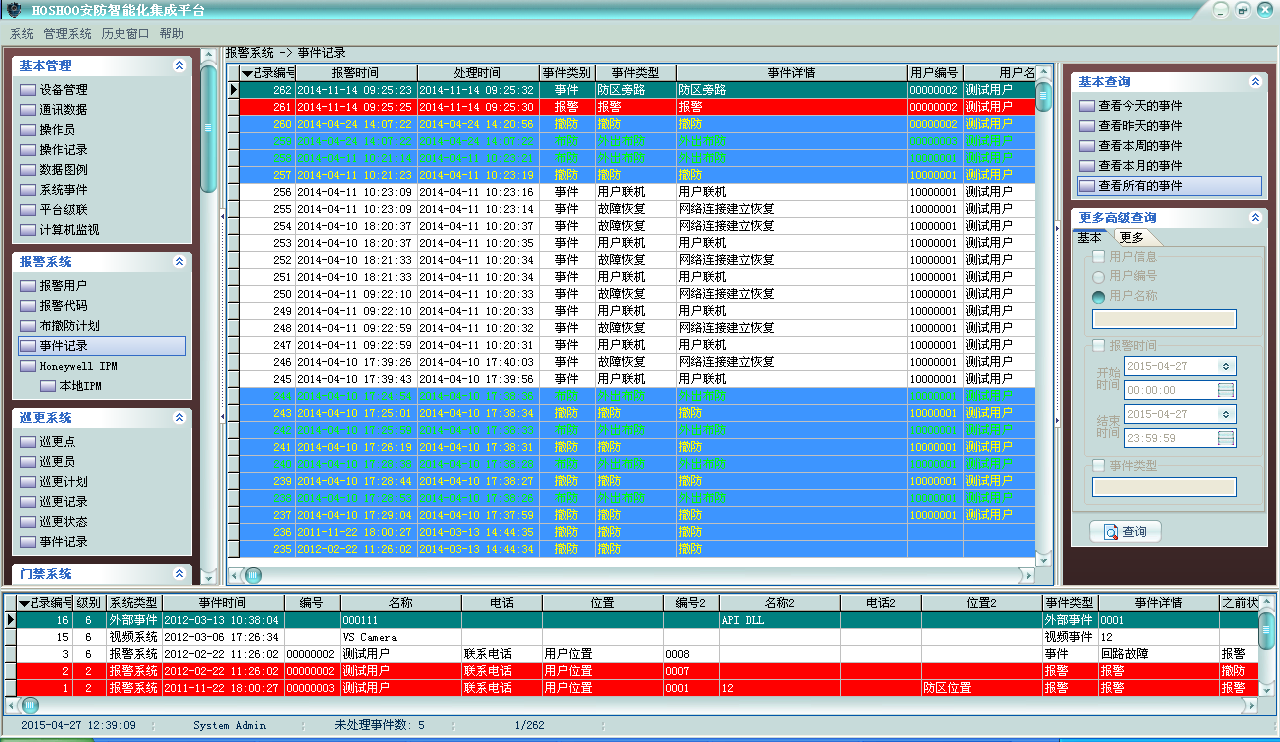1280x742 pixels.
Task: Open 报警用户 icon under 报警系统
Action: [x=27, y=286]
